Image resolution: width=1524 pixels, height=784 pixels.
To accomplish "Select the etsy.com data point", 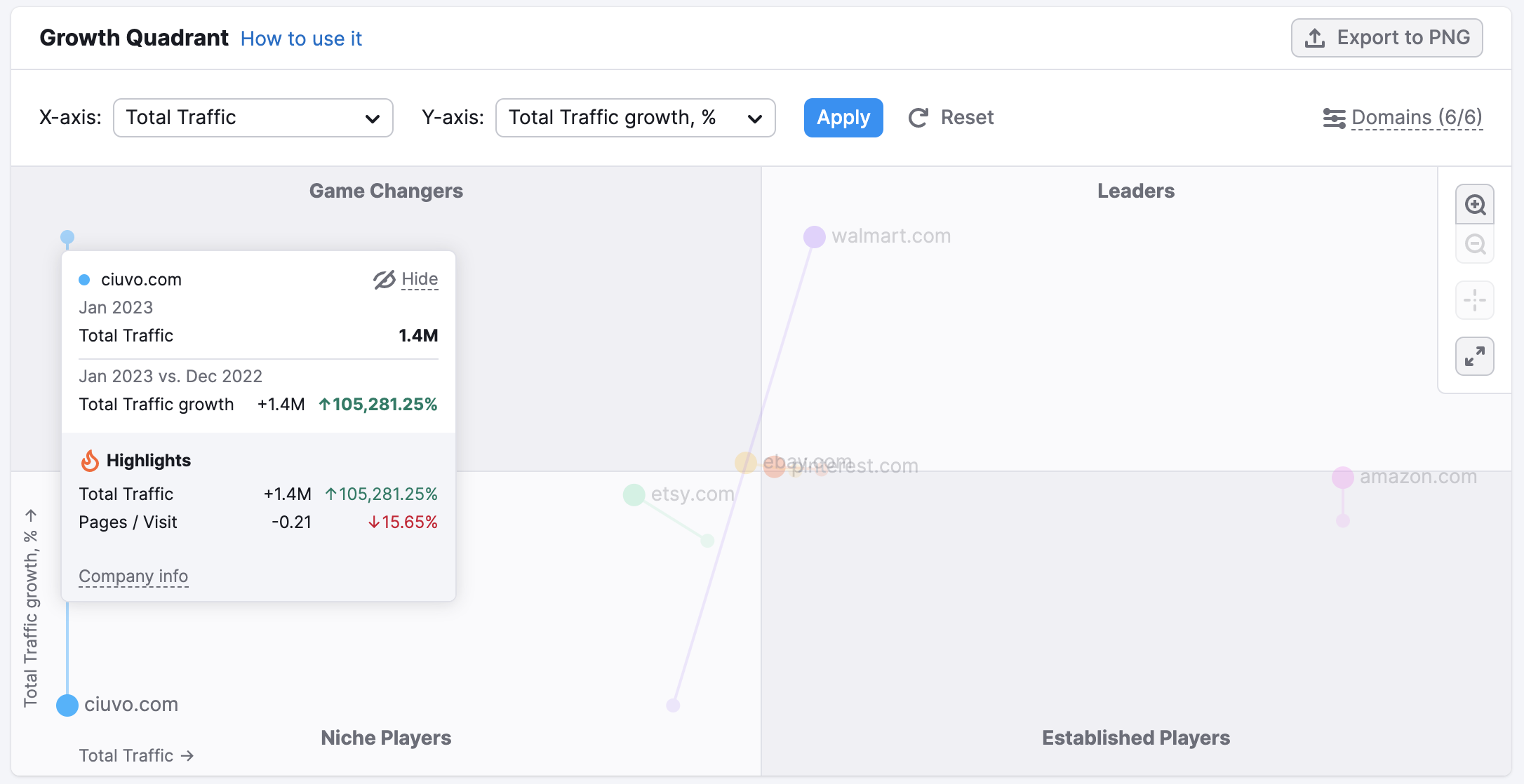I will 634,494.
